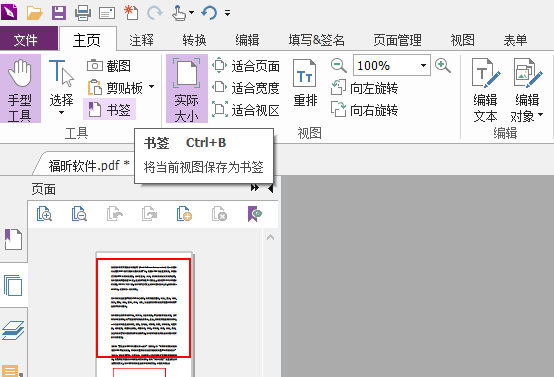
Task: Save the document with the floppy disk icon
Action: pos(59,13)
